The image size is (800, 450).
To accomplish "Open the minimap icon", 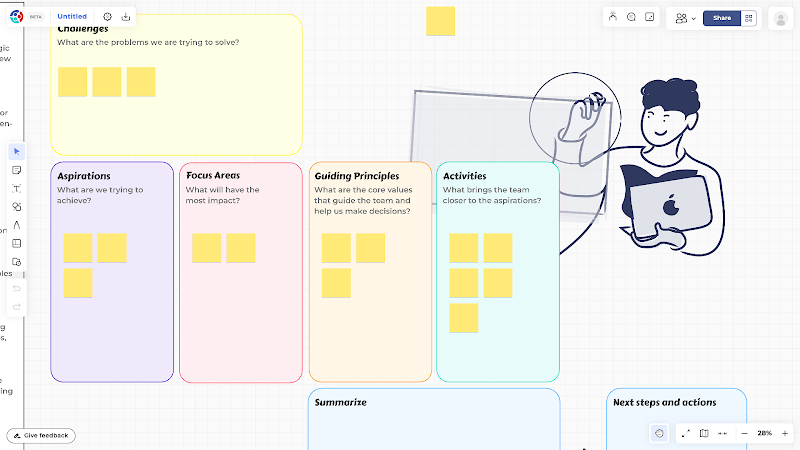I will point(704,433).
